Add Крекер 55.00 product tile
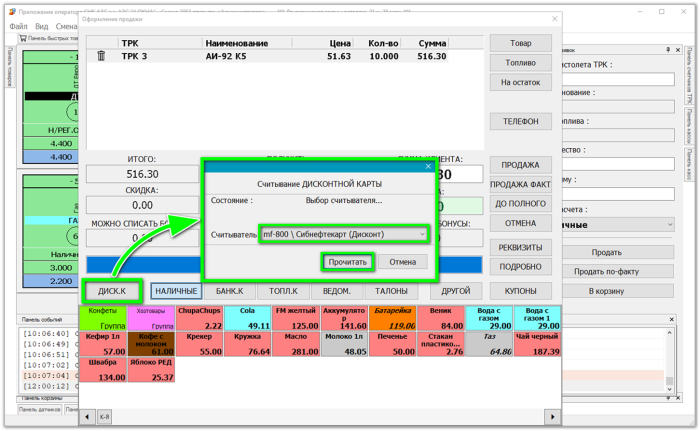The width and height of the screenshot is (700, 431). coord(200,344)
